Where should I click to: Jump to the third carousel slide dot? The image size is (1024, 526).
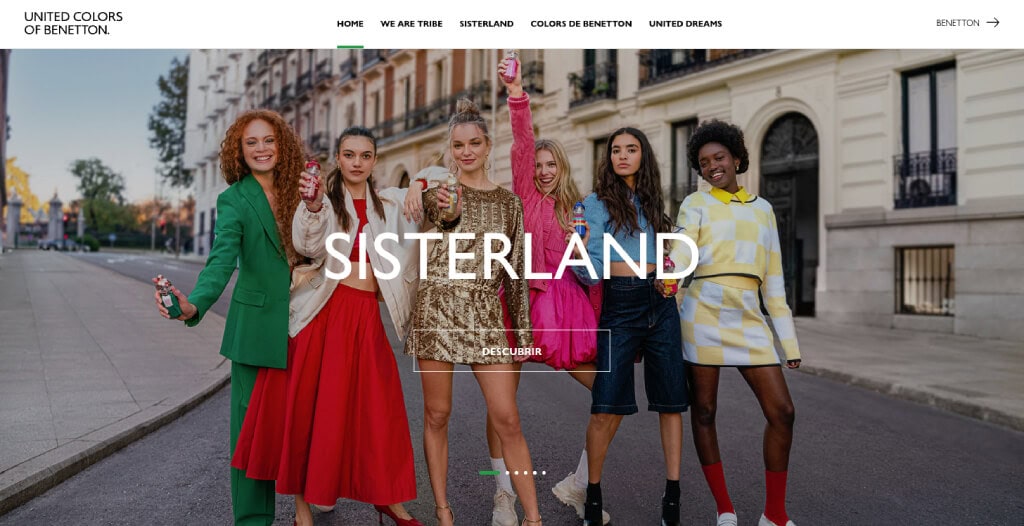(517, 473)
